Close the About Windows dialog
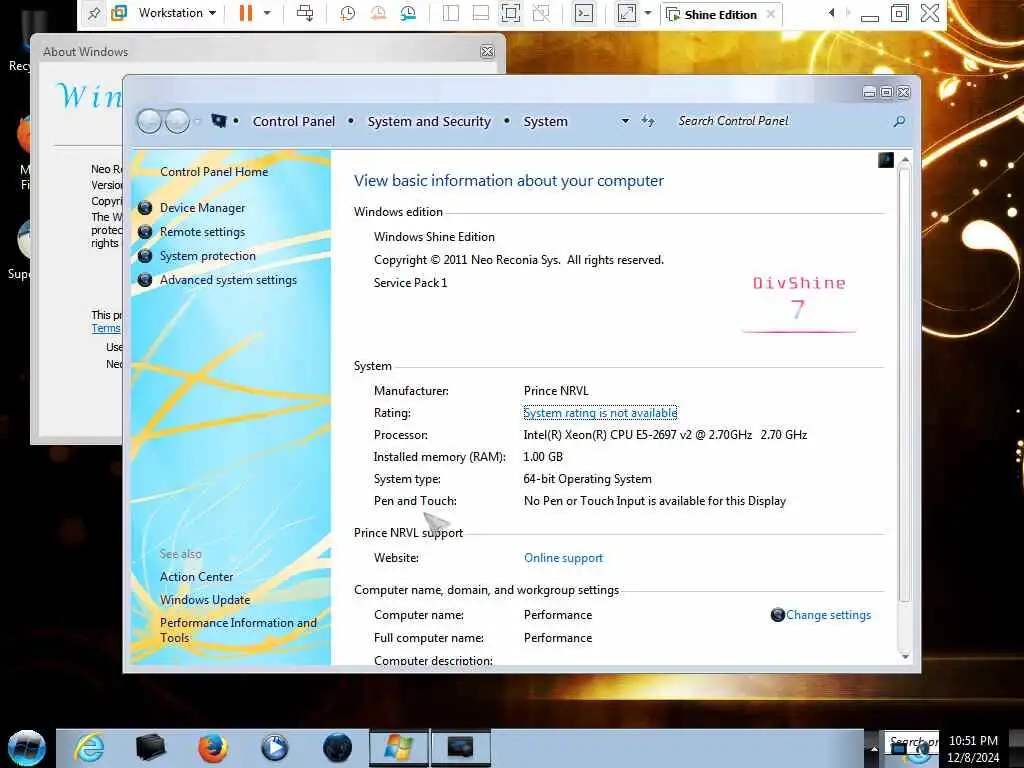 pyautogui.click(x=487, y=52)
